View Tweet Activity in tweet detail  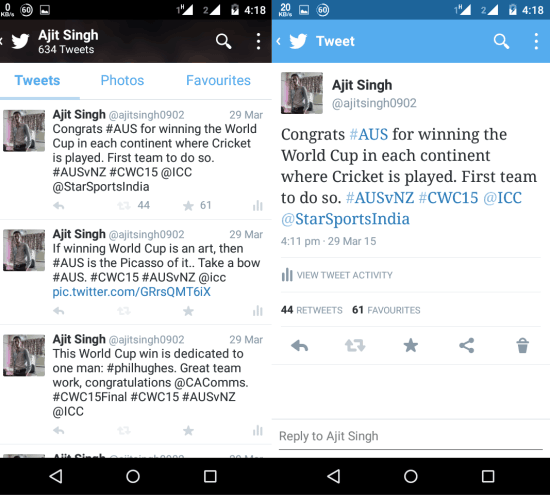click(x=337, y=275)
